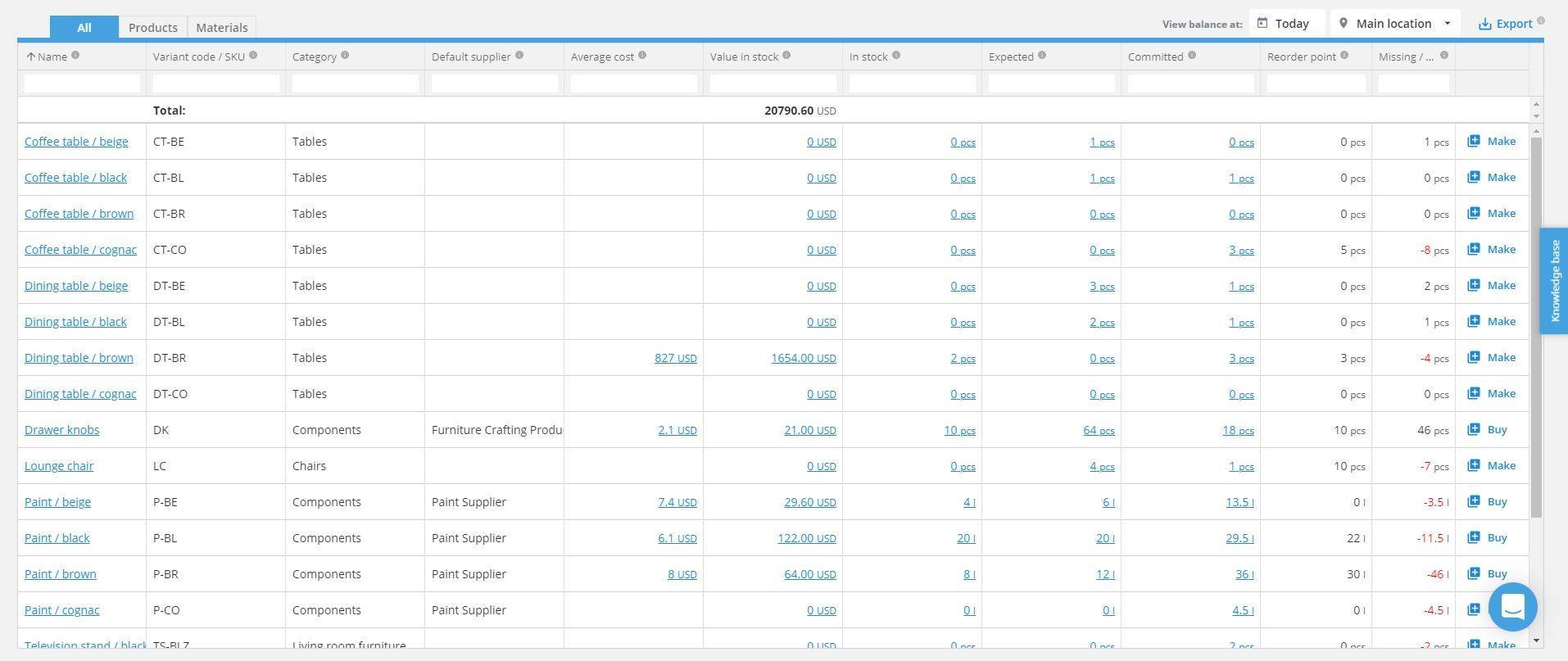Click Make icon for Lounge chair
Screen dimensions: 1568x661
coord(1474,465)
